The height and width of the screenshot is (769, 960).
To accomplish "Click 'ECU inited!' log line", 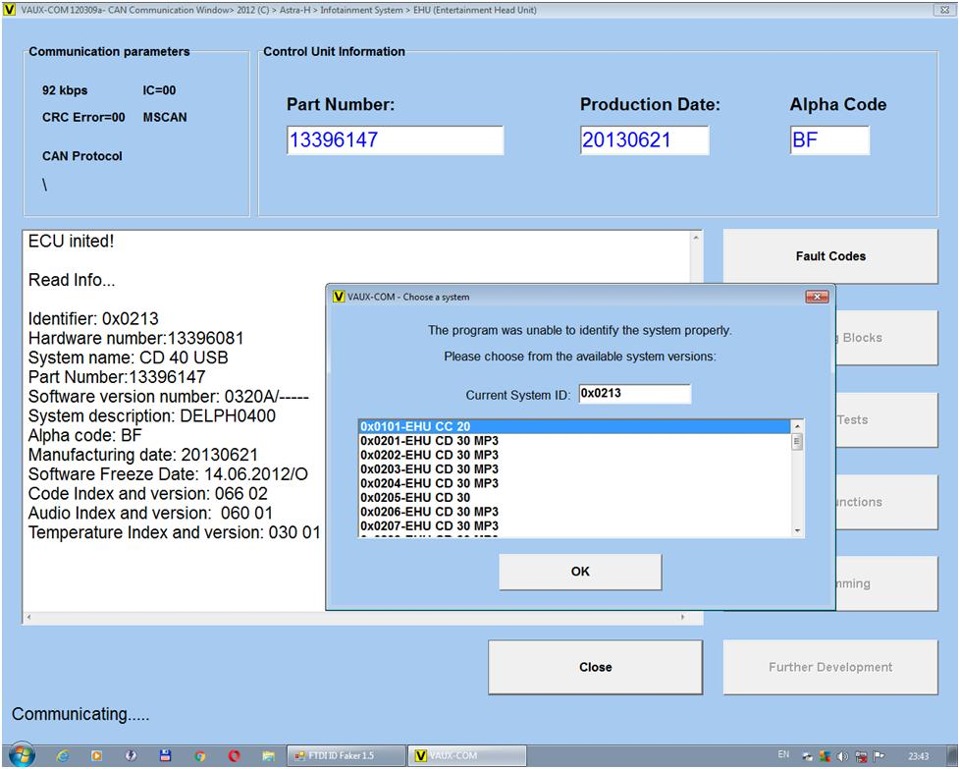I will tap(71, 241).
